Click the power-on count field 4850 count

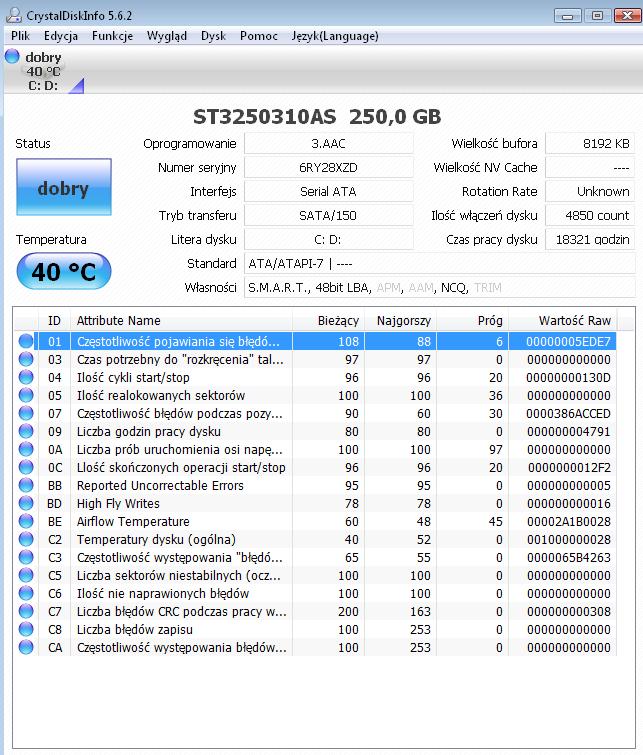coord(590,215)
